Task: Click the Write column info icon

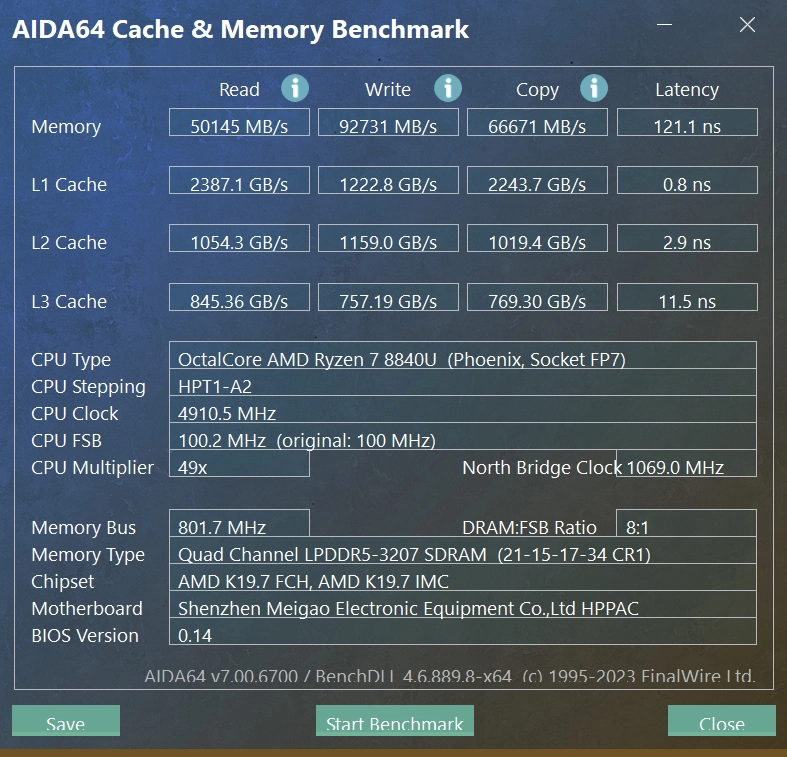Action: tap(448, 88)
